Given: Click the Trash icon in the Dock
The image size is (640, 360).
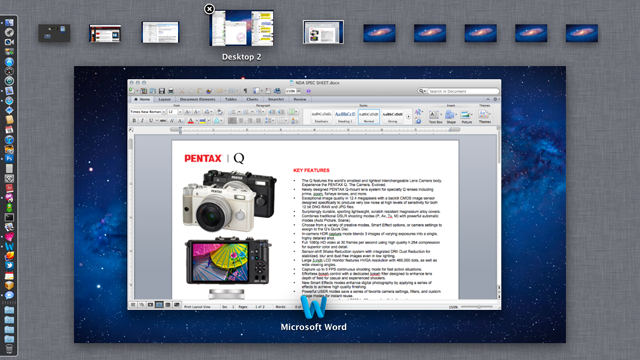Looking at the screenshot, I should (9, 349).
